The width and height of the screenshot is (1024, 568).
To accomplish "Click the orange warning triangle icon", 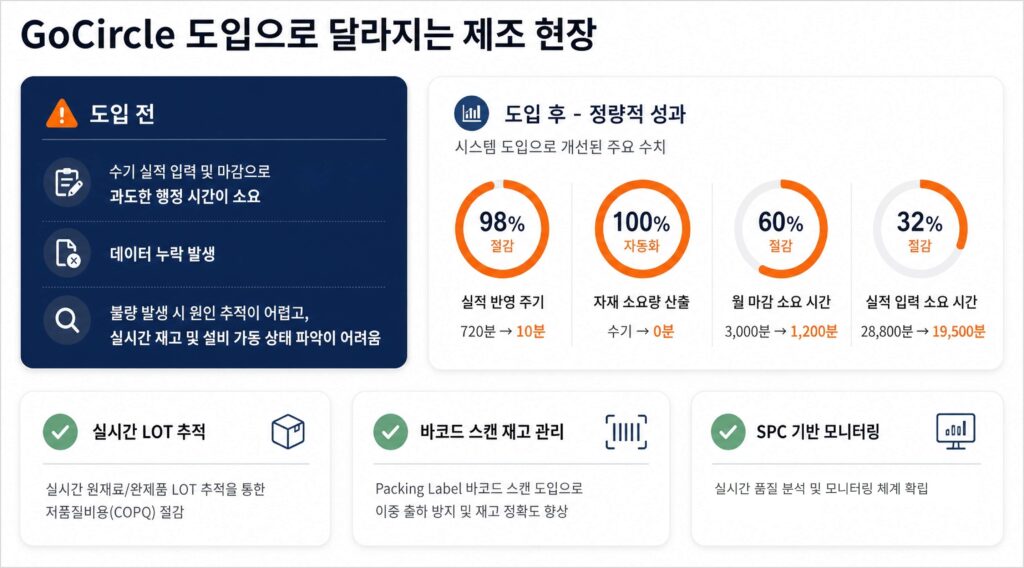I will coord(61,114).
